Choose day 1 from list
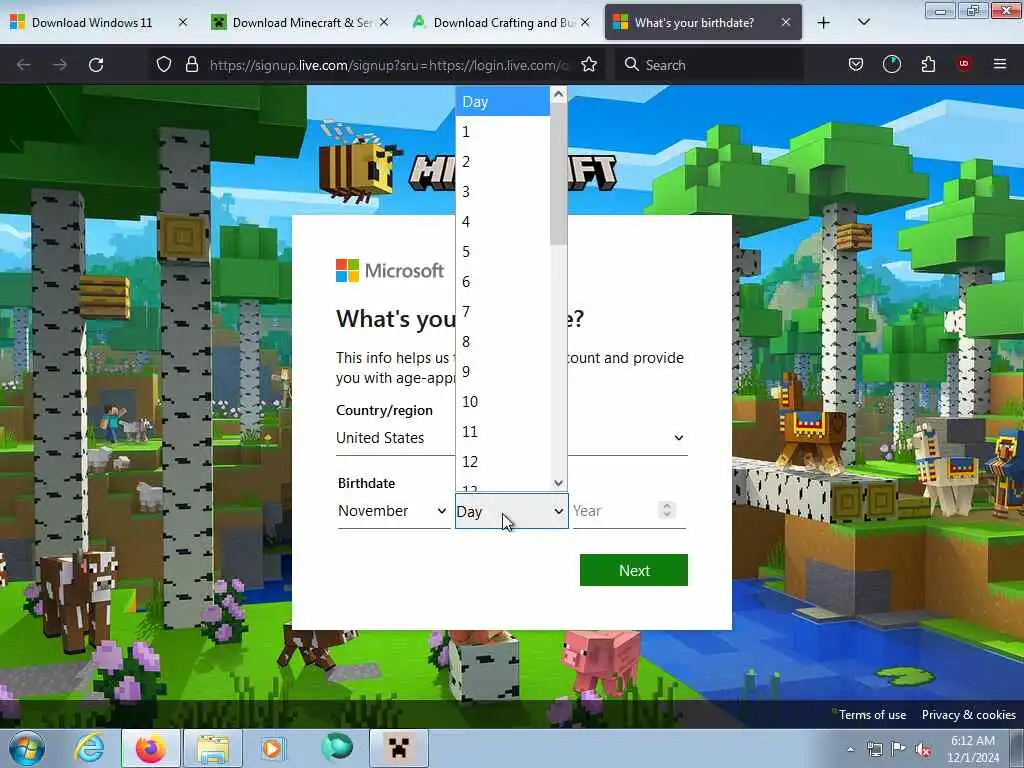 point(503,132)
